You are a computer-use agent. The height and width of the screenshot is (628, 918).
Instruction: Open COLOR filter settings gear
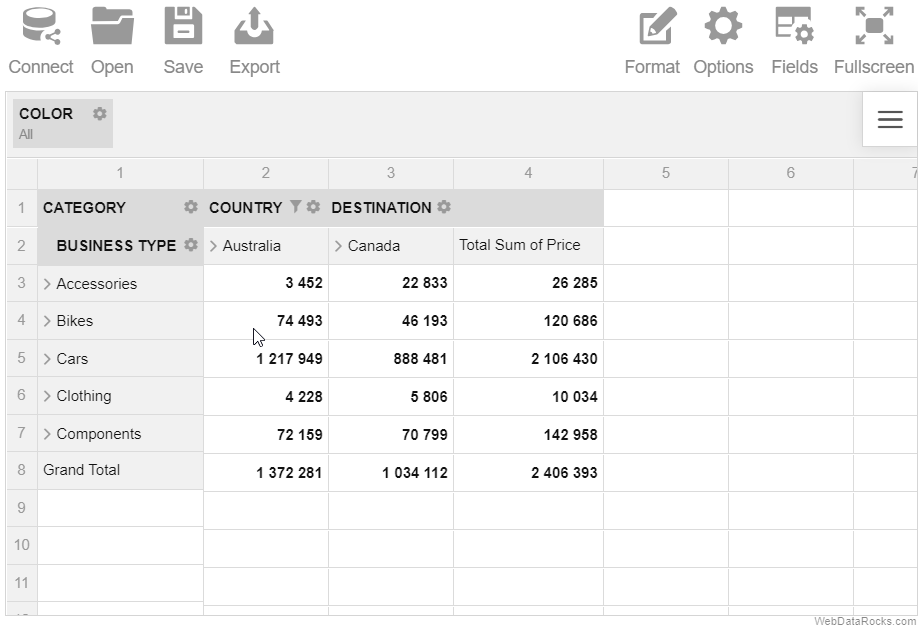pyautogui.click(x=100, y=114)
